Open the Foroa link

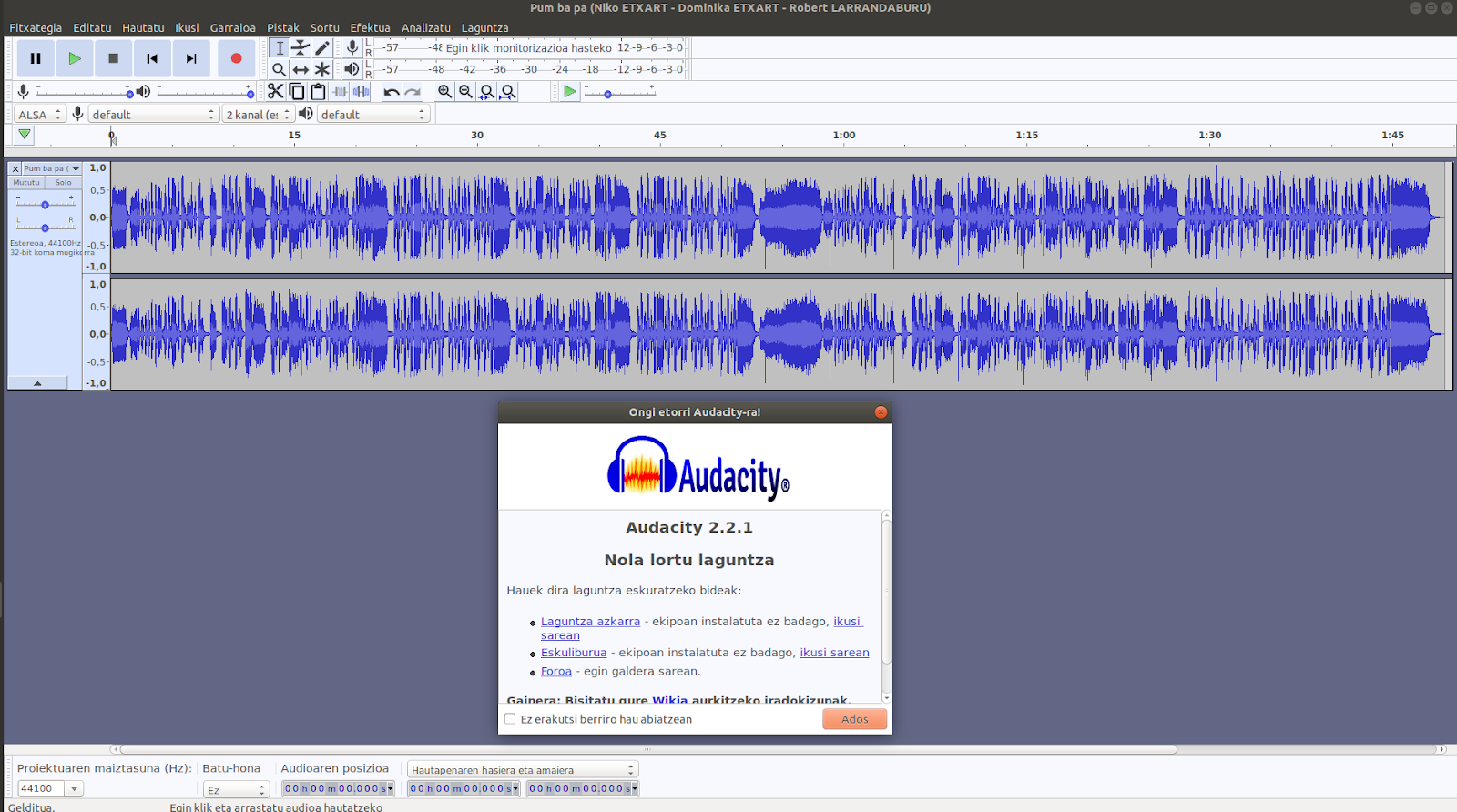click(556, 672)
